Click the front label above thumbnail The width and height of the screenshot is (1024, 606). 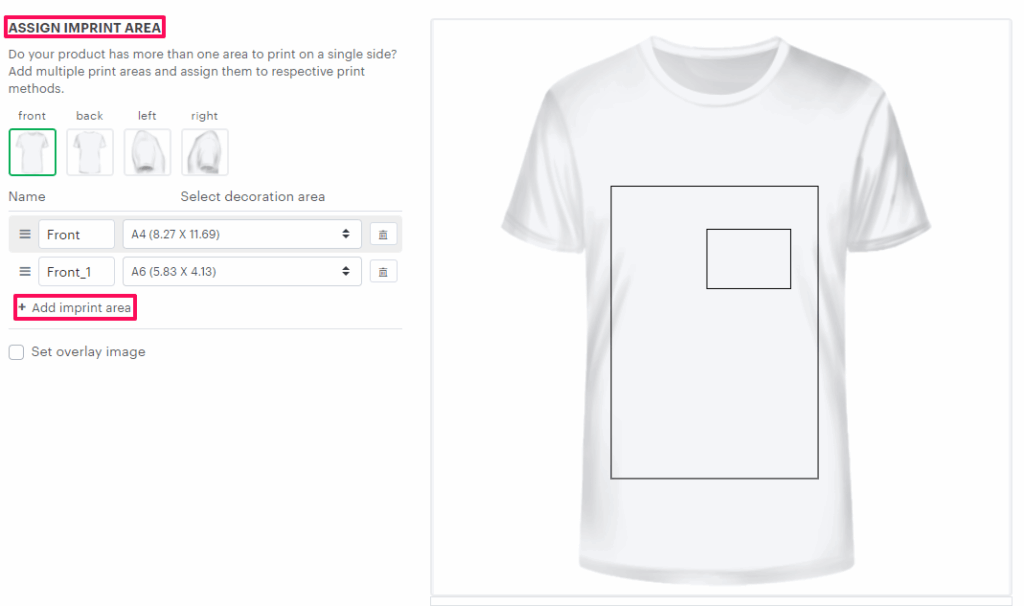coord(32,116)
